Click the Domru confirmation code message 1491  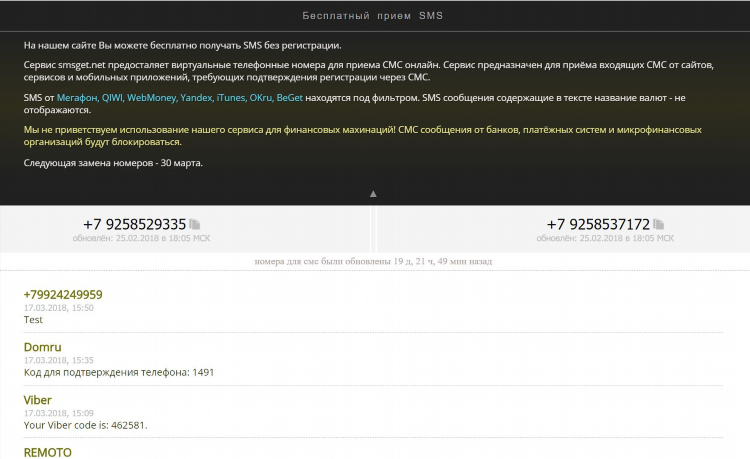[x=119, y=372]
